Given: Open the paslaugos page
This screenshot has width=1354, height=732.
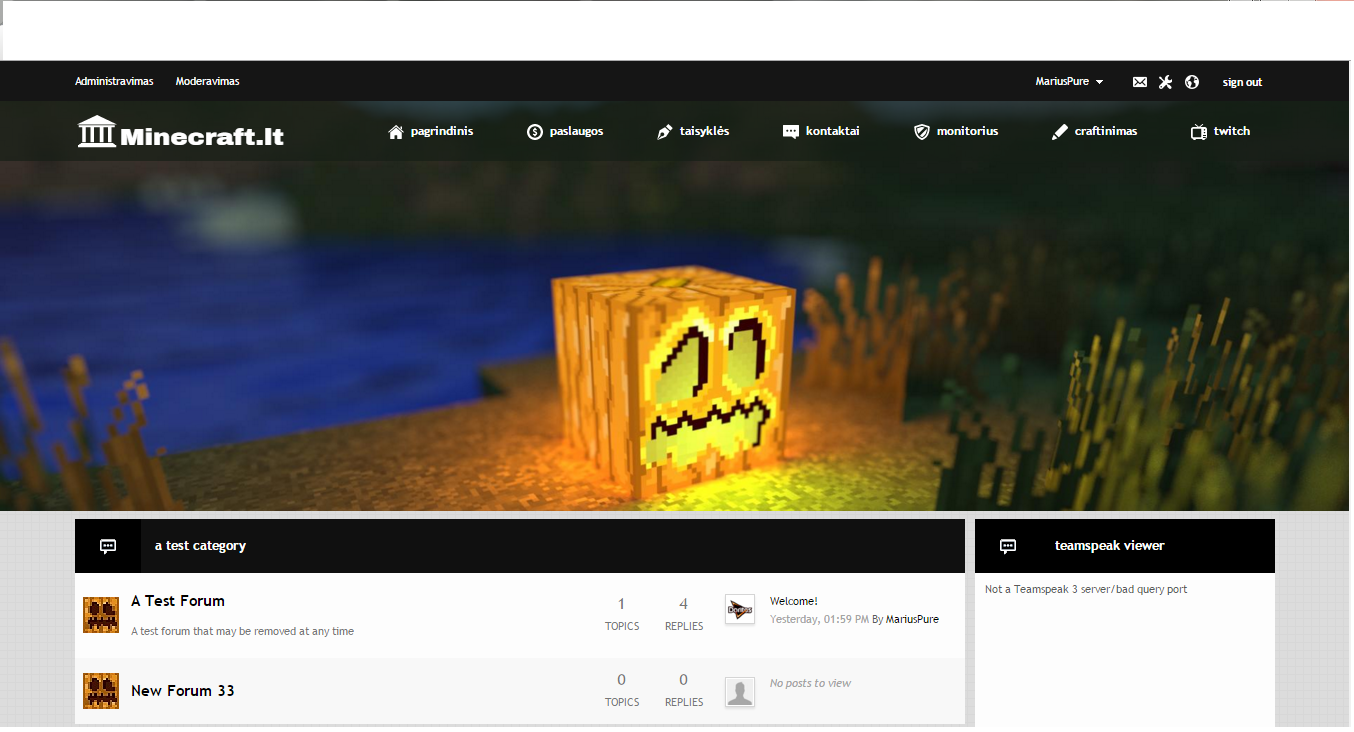Looking at the screenshot, I should point(576,131).
